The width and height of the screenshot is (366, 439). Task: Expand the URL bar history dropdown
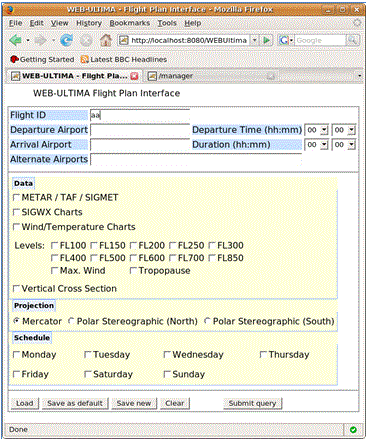coord(254,40)
